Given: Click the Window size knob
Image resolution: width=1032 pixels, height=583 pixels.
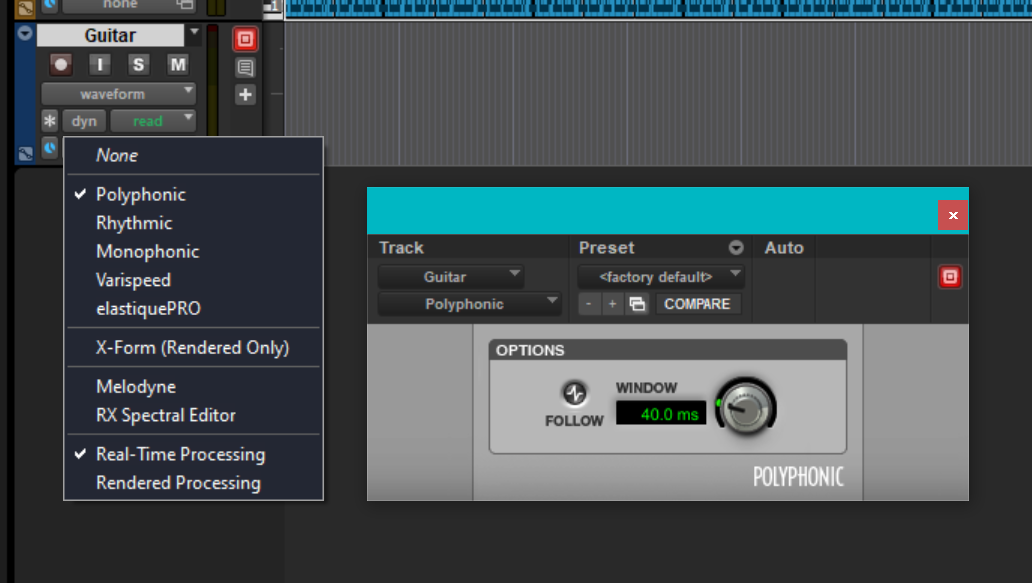Looking at the screenshot, I should point(745,407).
